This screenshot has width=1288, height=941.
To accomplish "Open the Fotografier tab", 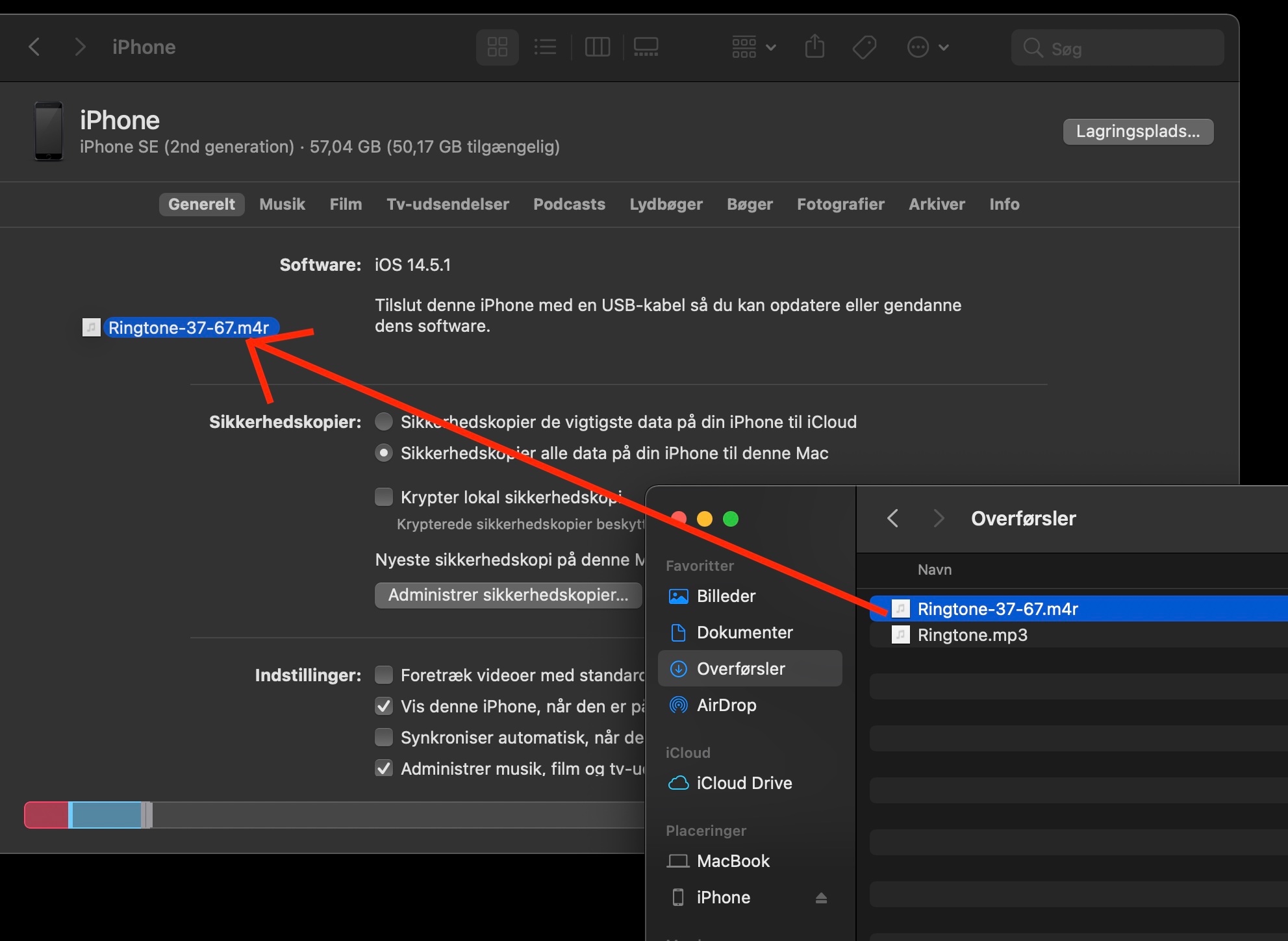I will point(840,204).
